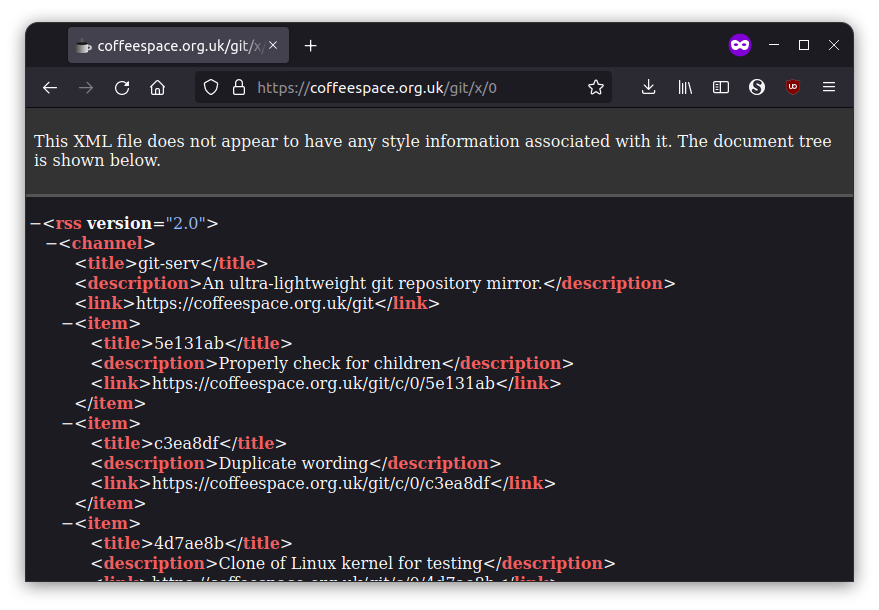Collapse the item containing 5e131ab

(x=67, y=324)
